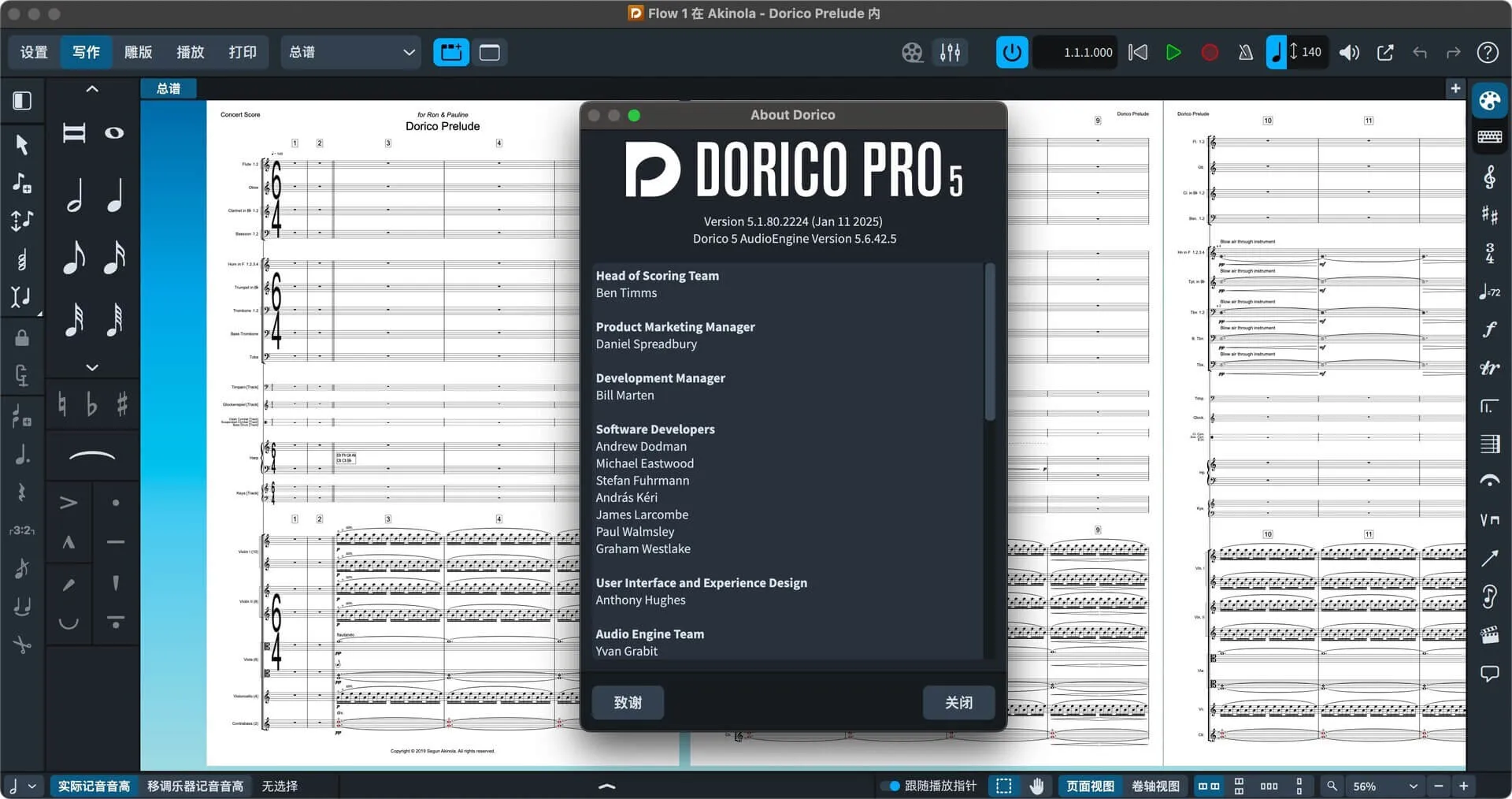Collapse notes panel with up chevron
The image size is (1512, 799).
(92, 89)
